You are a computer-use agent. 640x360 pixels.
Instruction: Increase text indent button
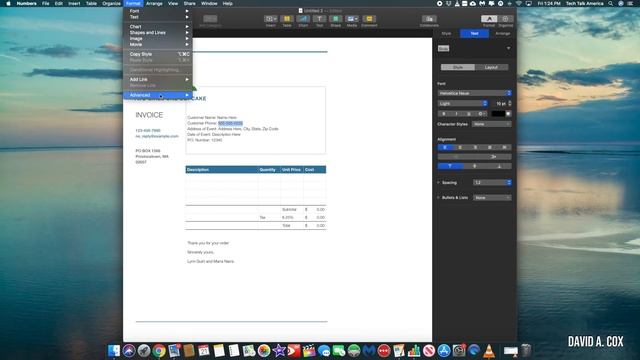(493, 157)
